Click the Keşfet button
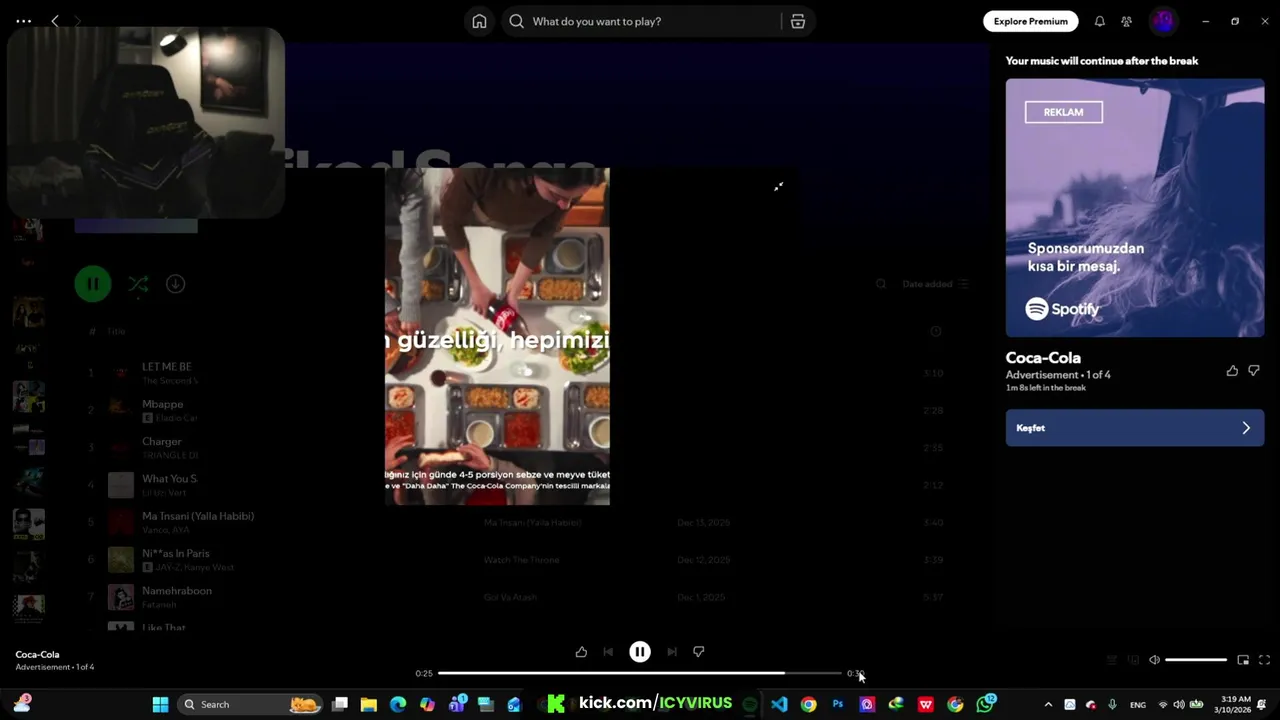The width and height of the screenshot is (1280, 720). tap(1135, 428)
